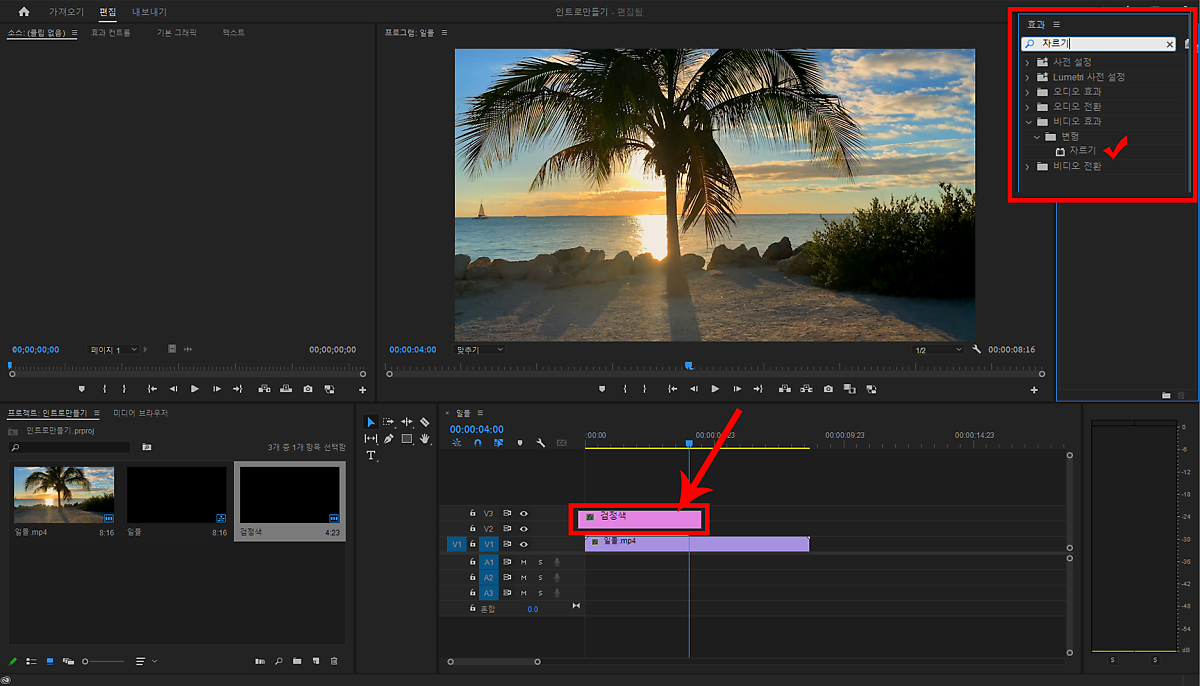Open the 미디어 브라우저 tab
The height and width of the screenshot is (686, 1200).
click(141, 413)
